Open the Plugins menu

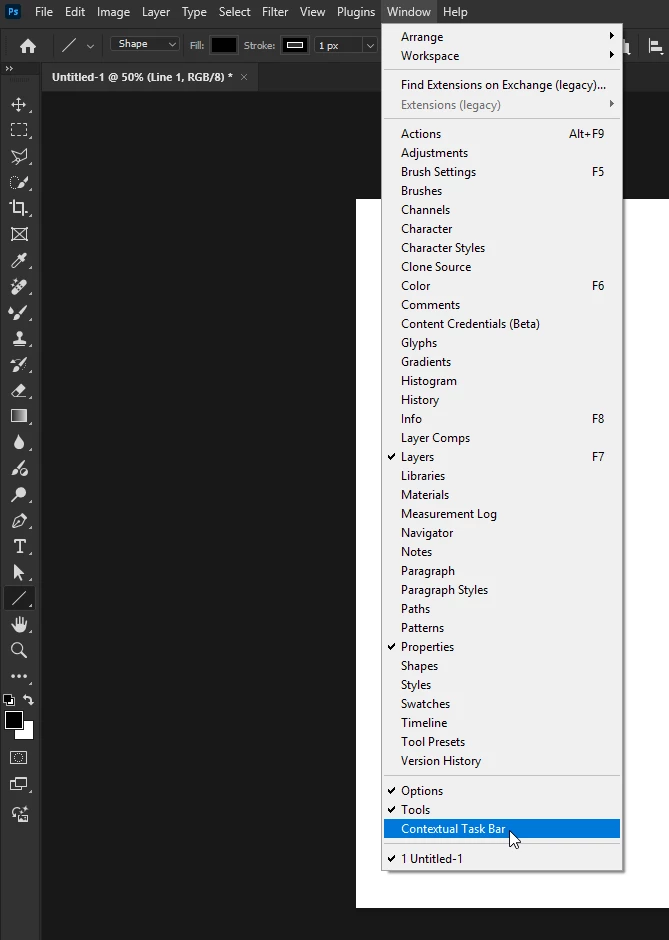point(356,12)
